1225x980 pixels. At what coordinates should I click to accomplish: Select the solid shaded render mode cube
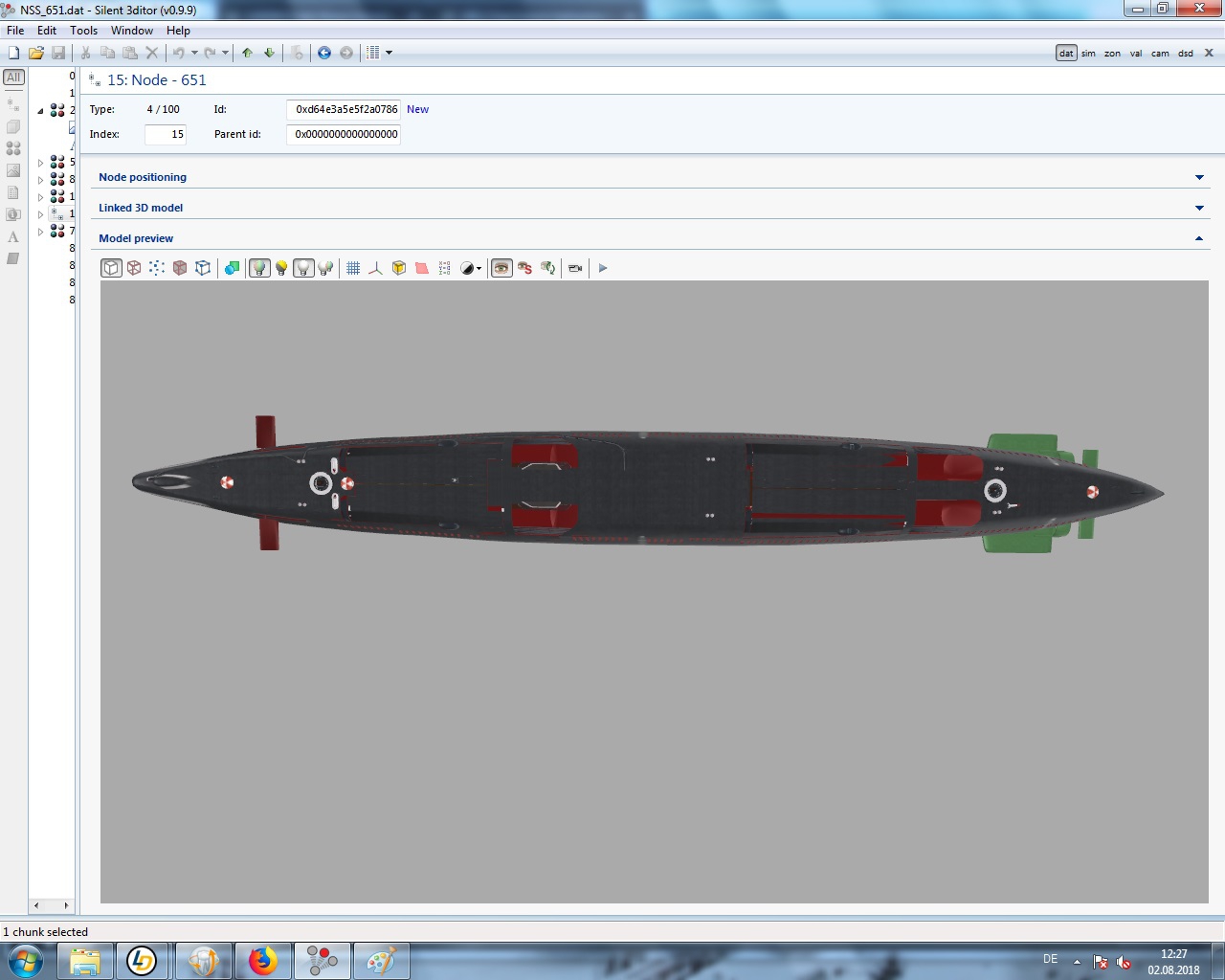coord(180,268)
